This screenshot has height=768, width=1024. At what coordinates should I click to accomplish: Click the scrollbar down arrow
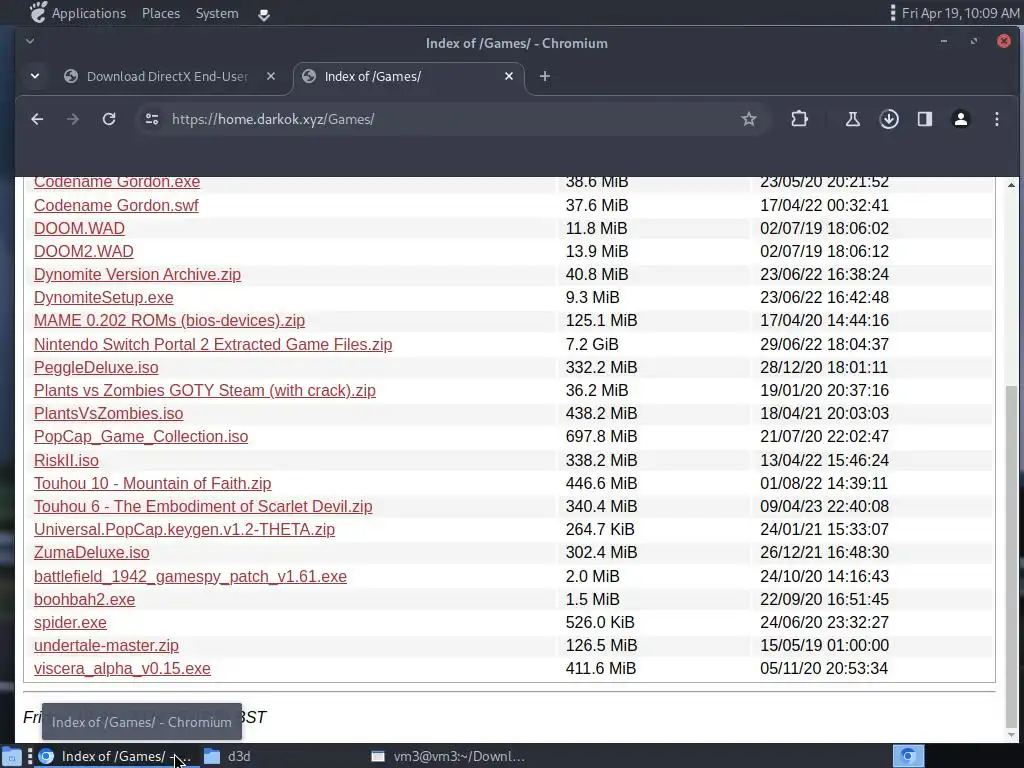click(1011, 735)
